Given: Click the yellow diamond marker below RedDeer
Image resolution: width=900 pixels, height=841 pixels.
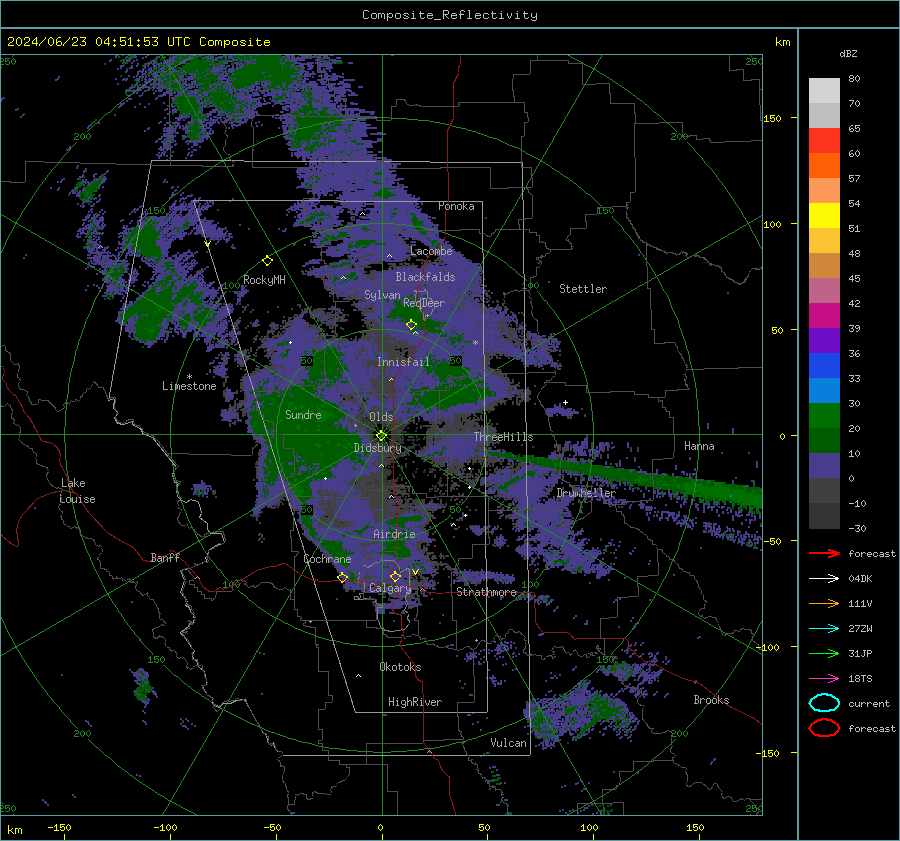Looking at the screenshot, I should 412,325.
